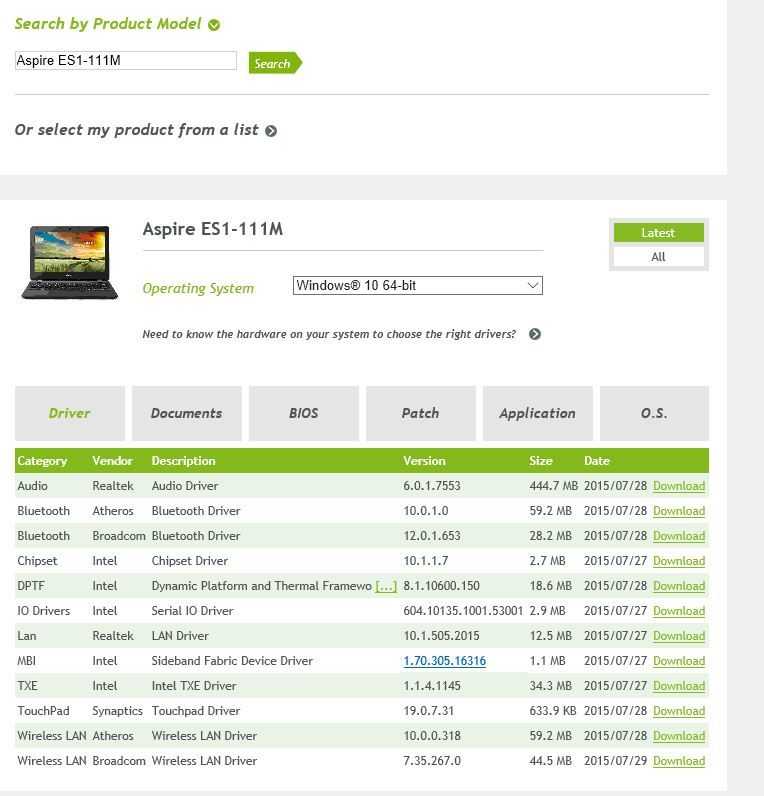Download the DPTF driver
764x796 pixels.
679,586
